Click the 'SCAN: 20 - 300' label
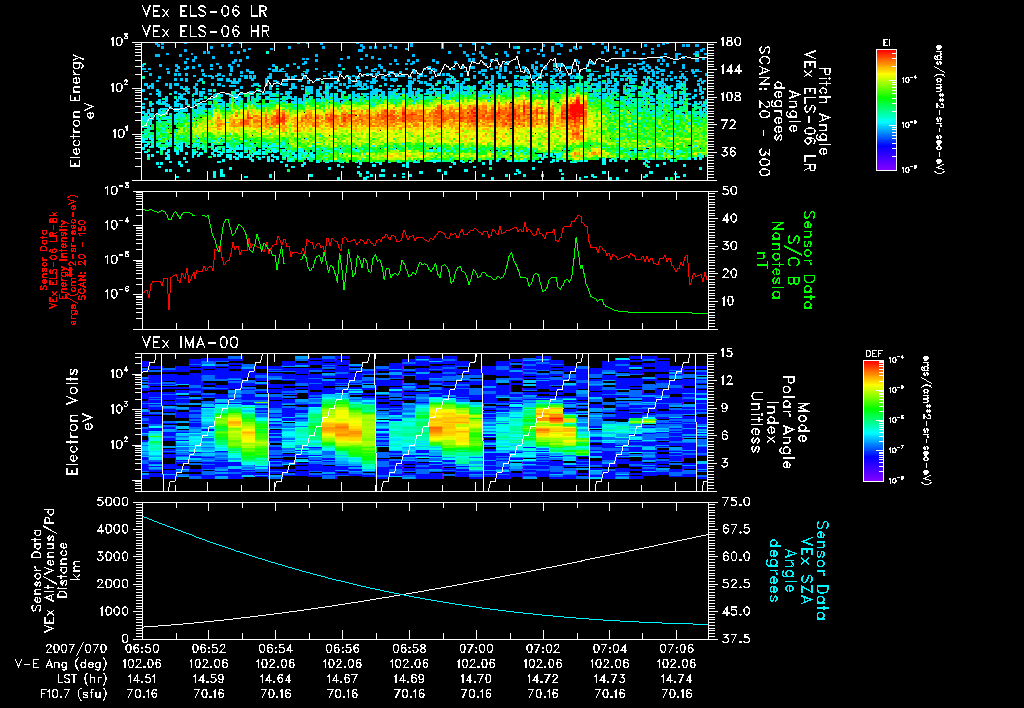Screen dimensions: 1024x708 click(764, 111)
